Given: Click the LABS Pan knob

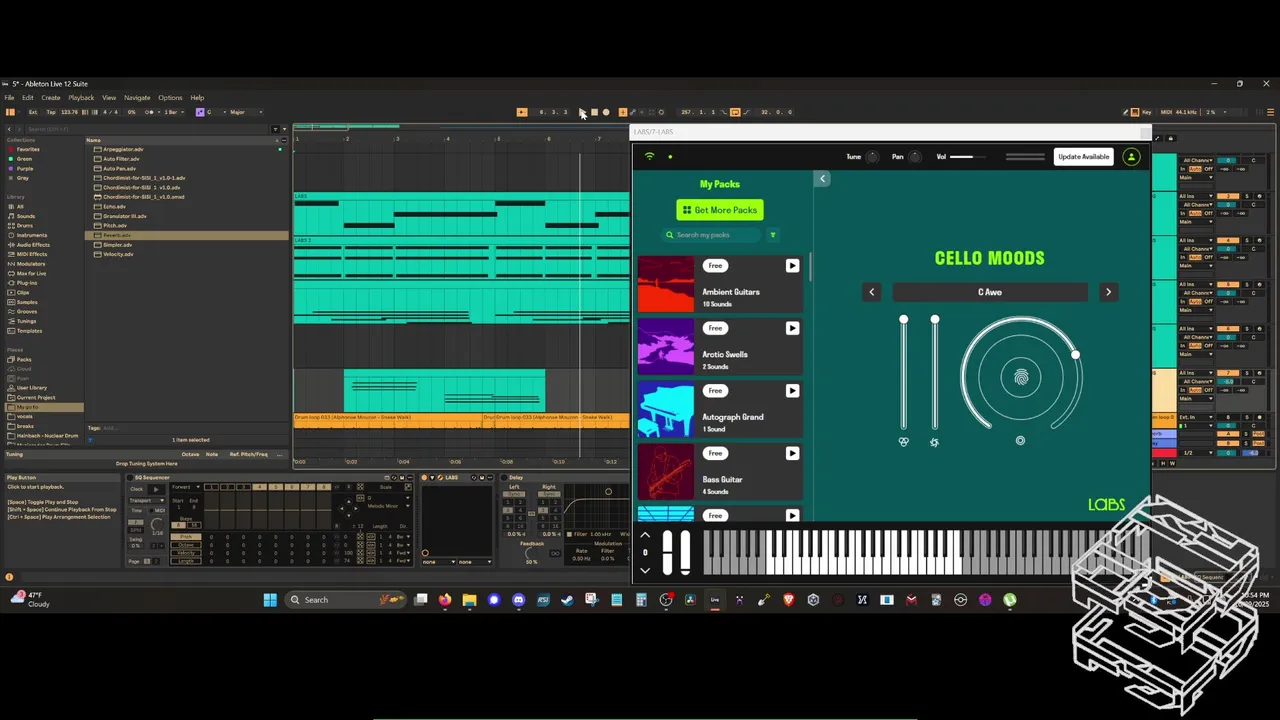Looking at the screenshot, I should pyautogui.click(x=917, y=157).
